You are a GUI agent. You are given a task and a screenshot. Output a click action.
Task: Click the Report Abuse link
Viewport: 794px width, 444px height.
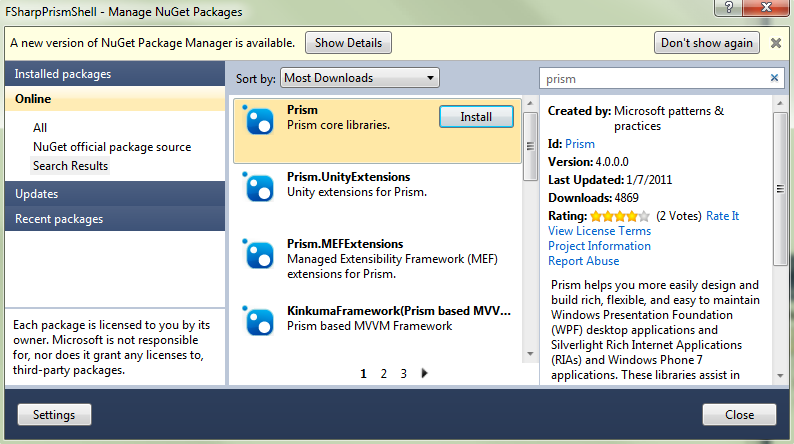click(583, 261)
